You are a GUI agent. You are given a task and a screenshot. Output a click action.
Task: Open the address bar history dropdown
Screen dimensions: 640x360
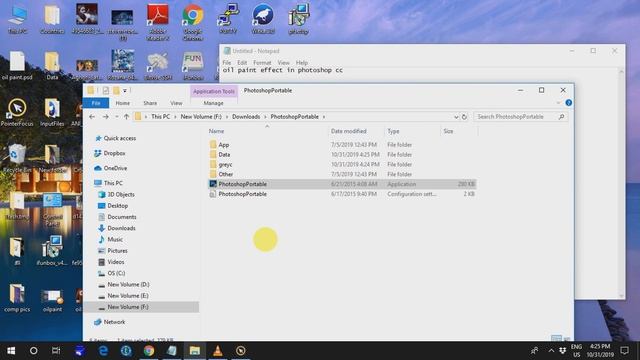[x=456, y=117]
